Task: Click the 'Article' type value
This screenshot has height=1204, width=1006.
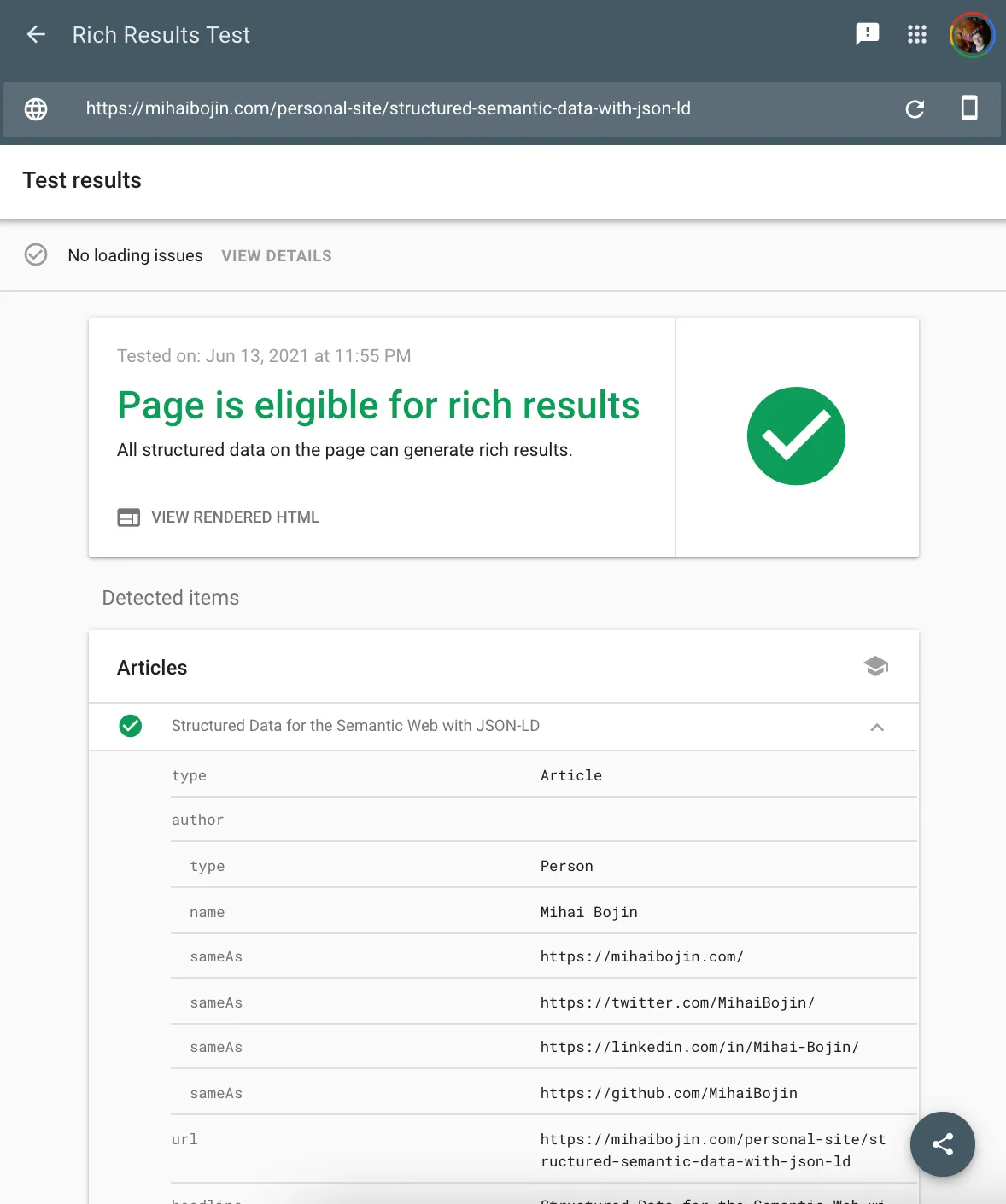Action: pos(571,775)
